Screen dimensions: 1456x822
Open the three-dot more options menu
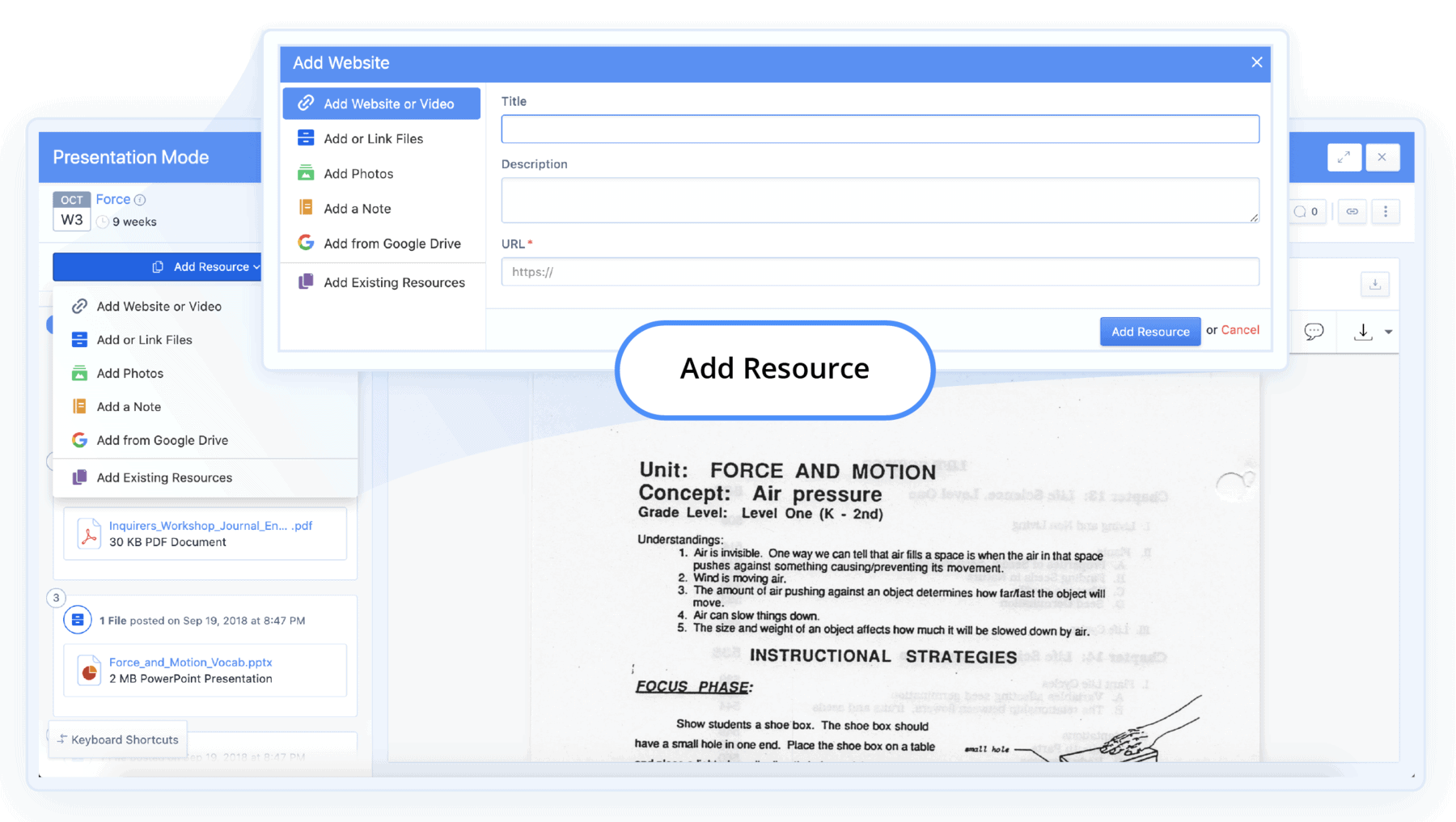point(1386,212)
